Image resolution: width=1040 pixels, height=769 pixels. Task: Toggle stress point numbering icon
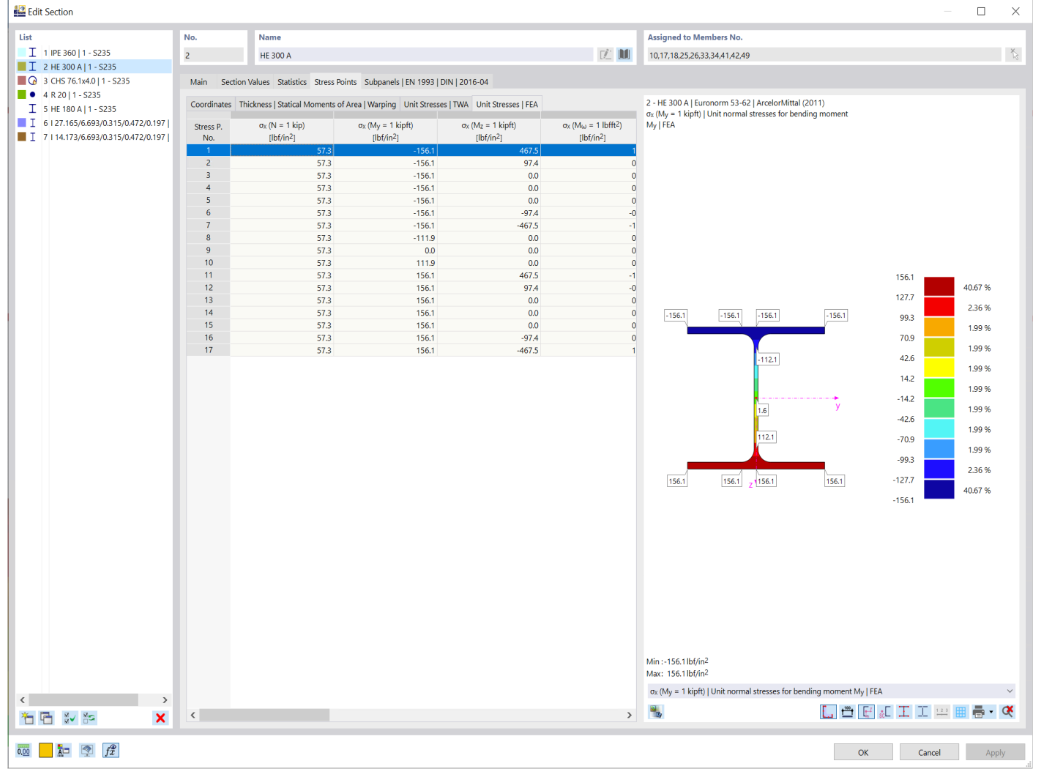click(x=941, y=712)
